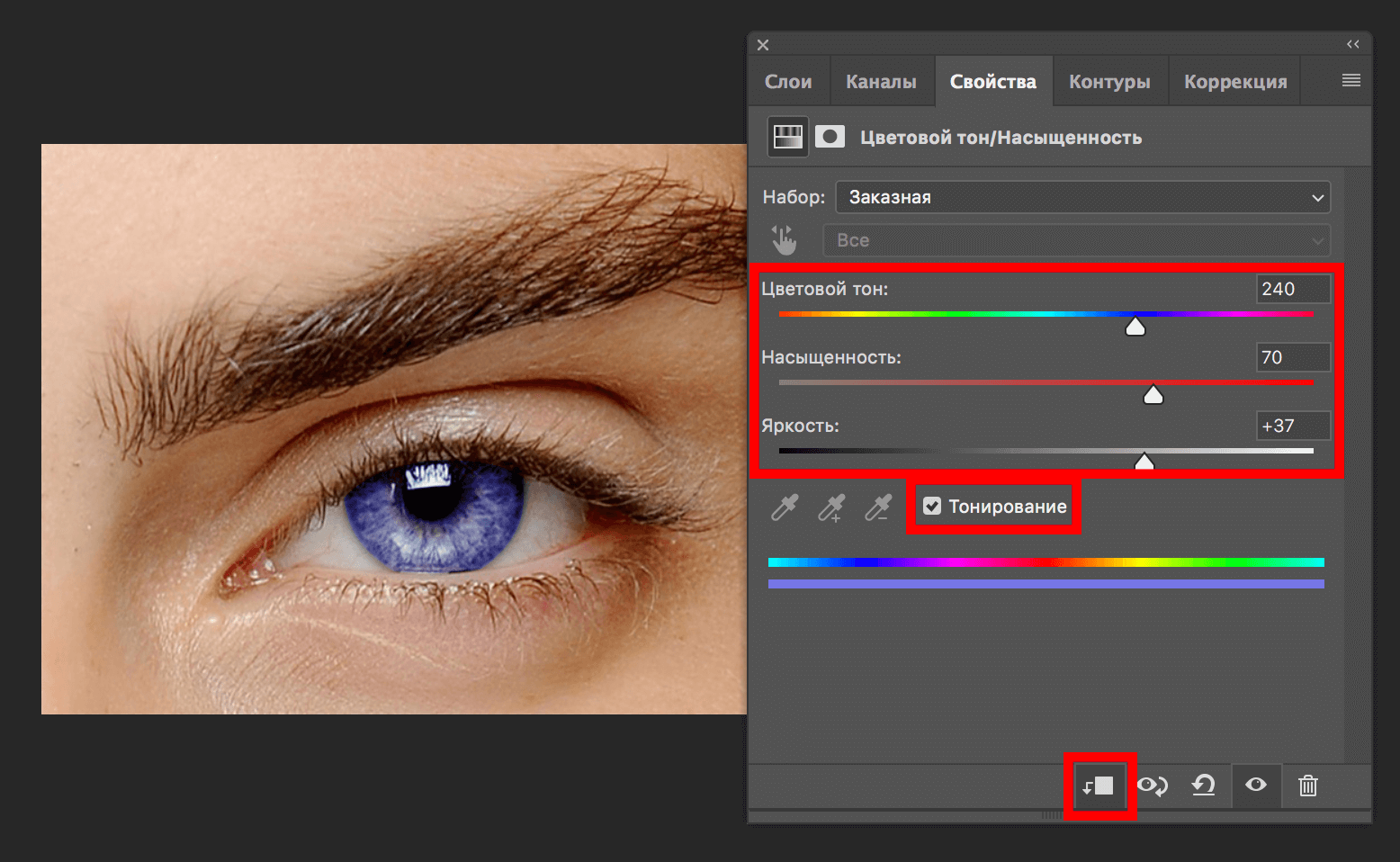Collapse the panel with the double-chevron
The height and width of the screenshot is (862, 1400).
[x=1352, y=43]
